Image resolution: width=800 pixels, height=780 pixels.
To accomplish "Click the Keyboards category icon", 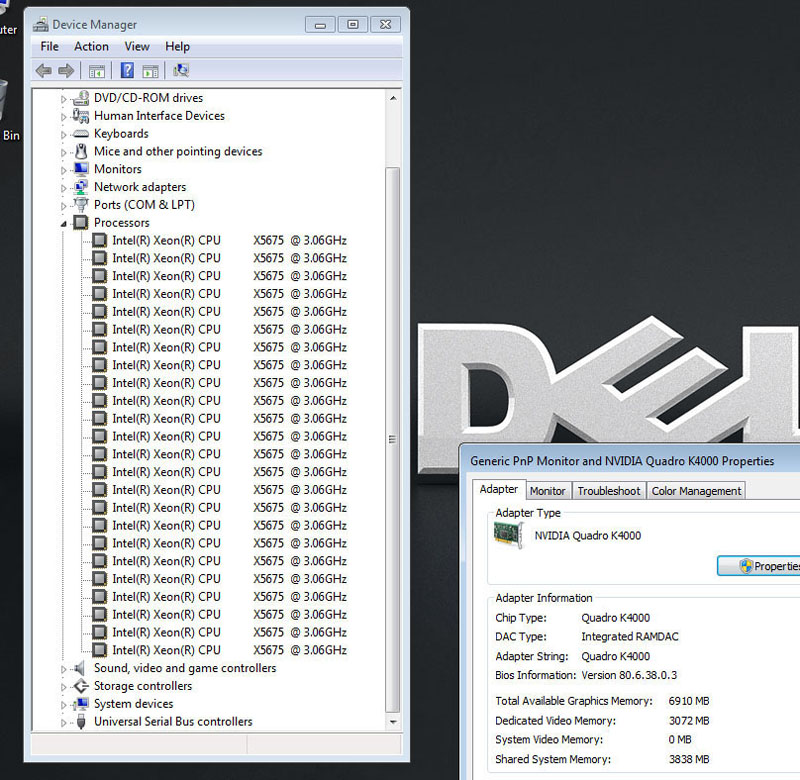I will click(x=81, y=134).
